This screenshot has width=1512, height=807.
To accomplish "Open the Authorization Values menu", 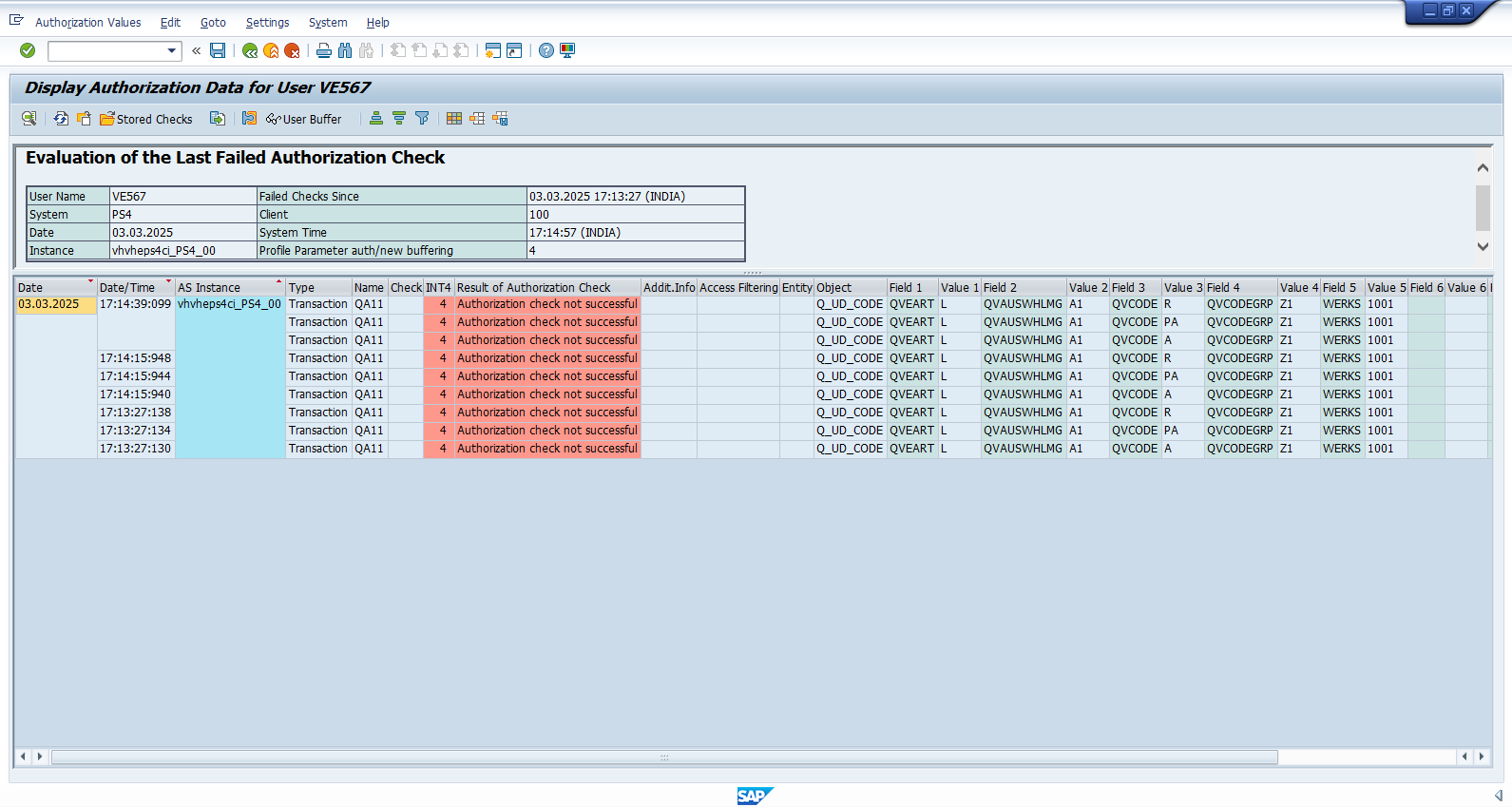I will tap(87, 22).
